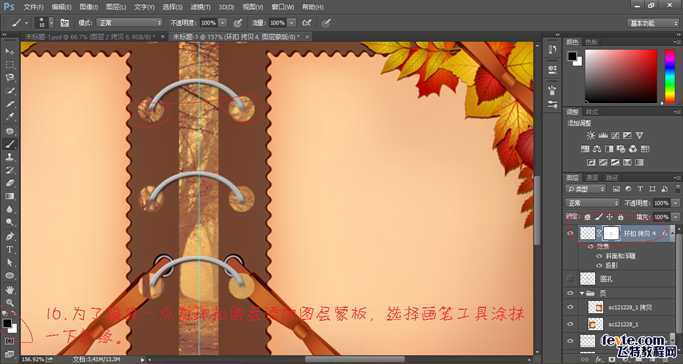
Task: Open the layer blend mode 正常 dropdown
Action: (x=592, y=203)
